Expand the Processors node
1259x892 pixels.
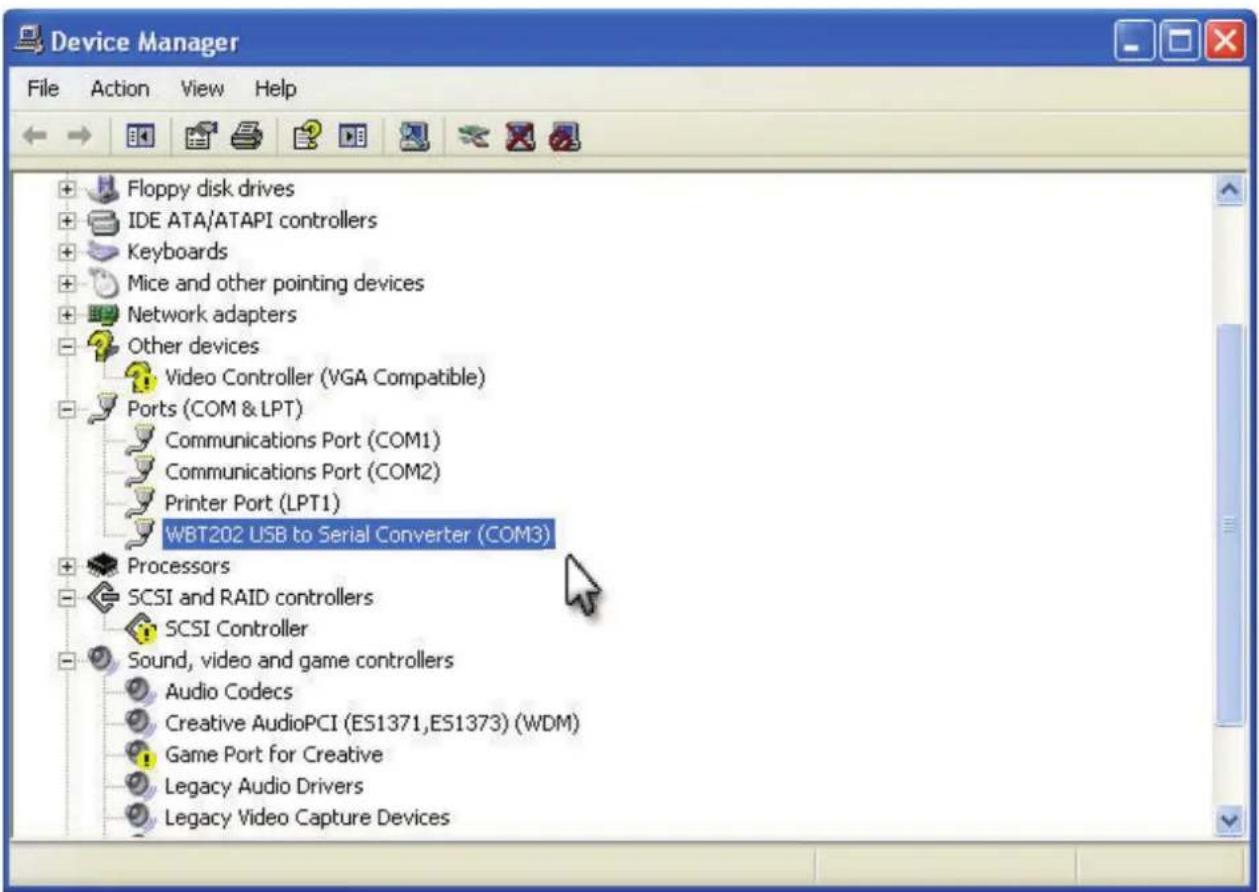tap(69, 566)
